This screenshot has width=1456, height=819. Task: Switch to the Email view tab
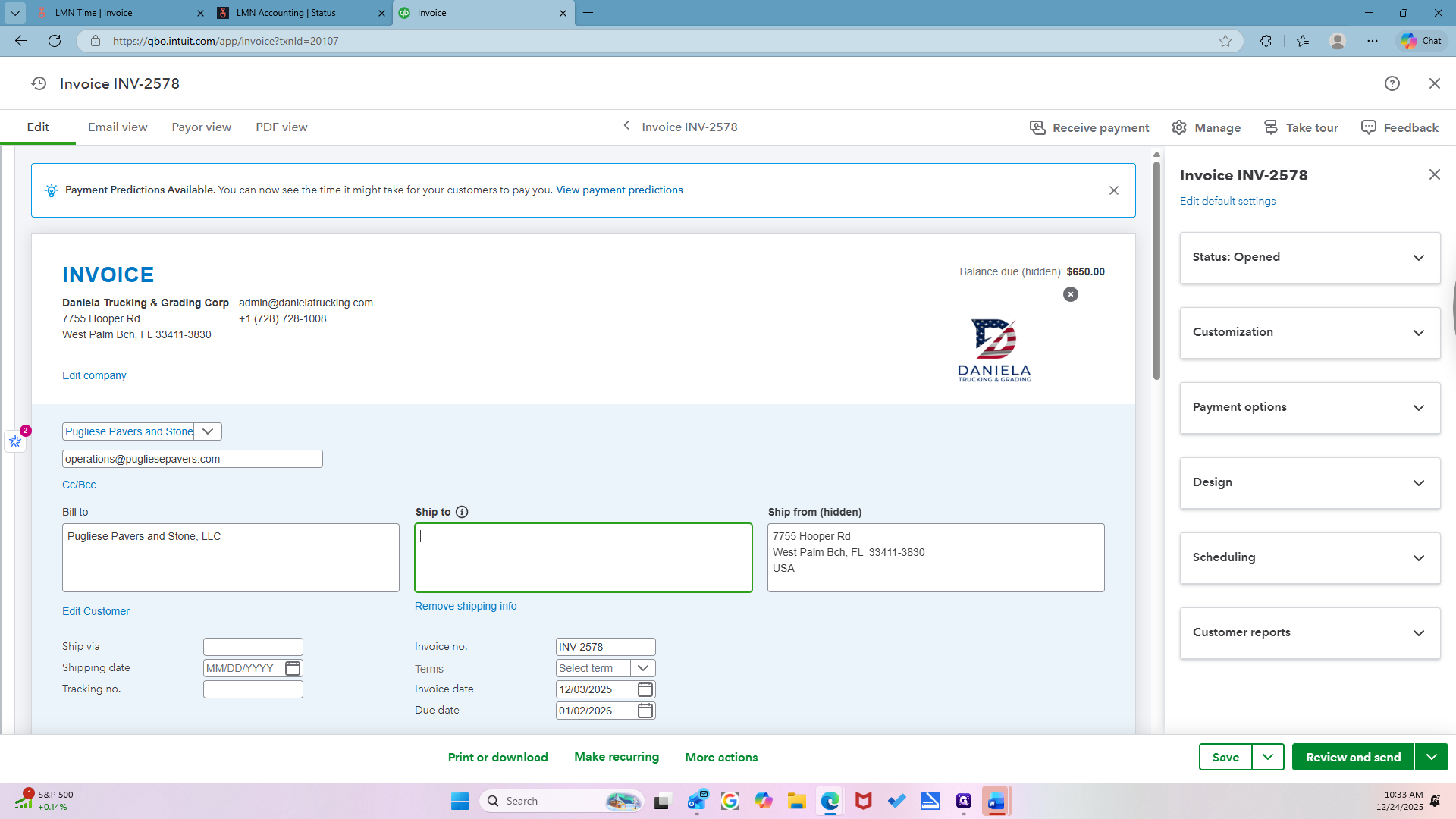pyautogui.click(x=118, y=127)
